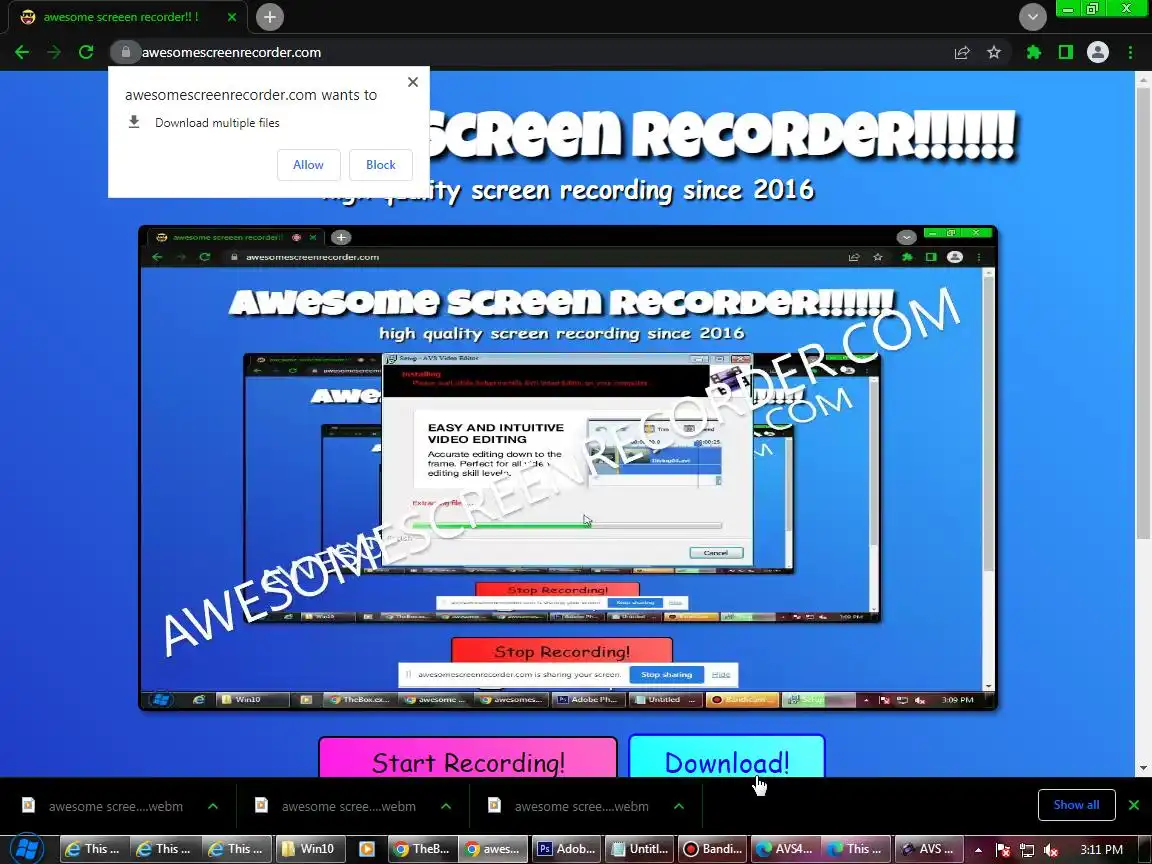The width and height of the screenshot is (1152, 864).
Task: Switch to Adobe Photoshop taskbar item
Action: click(567, 849)
